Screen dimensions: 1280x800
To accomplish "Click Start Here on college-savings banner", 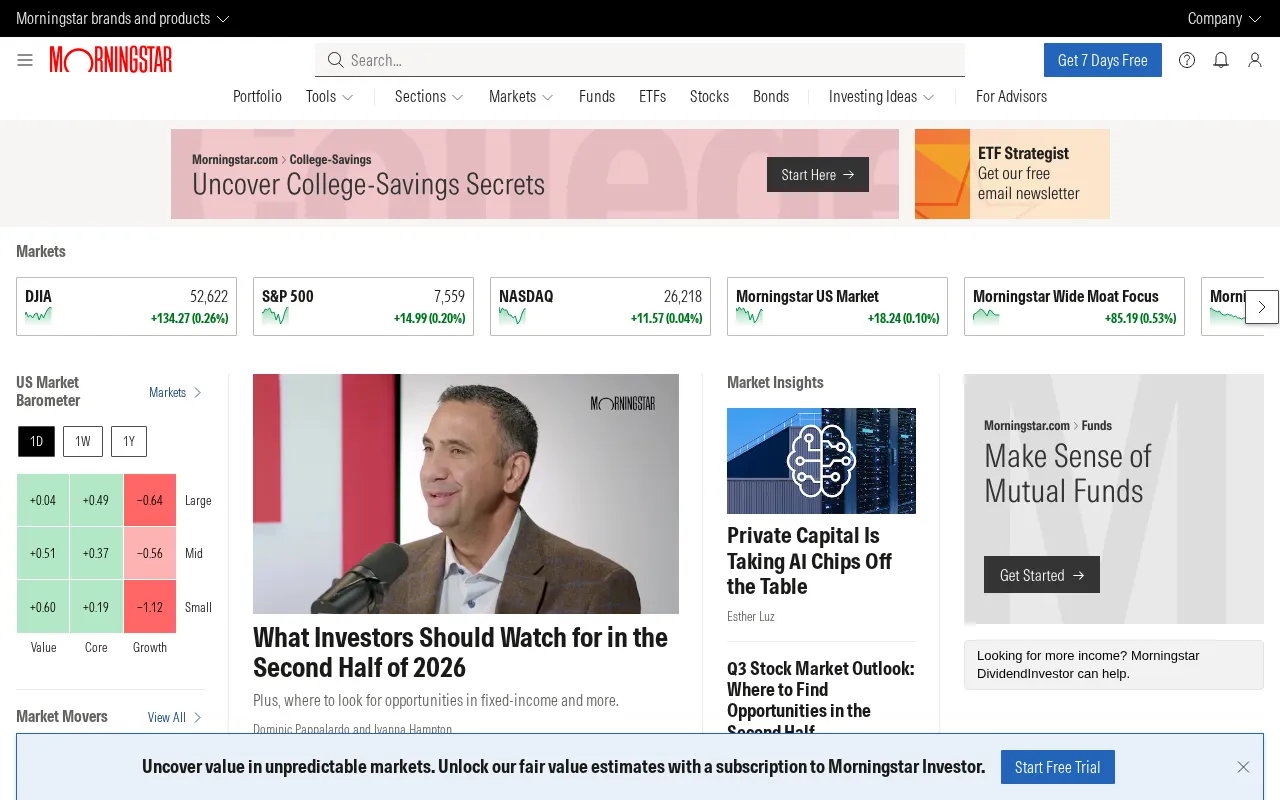I will [x=818, y=174].
